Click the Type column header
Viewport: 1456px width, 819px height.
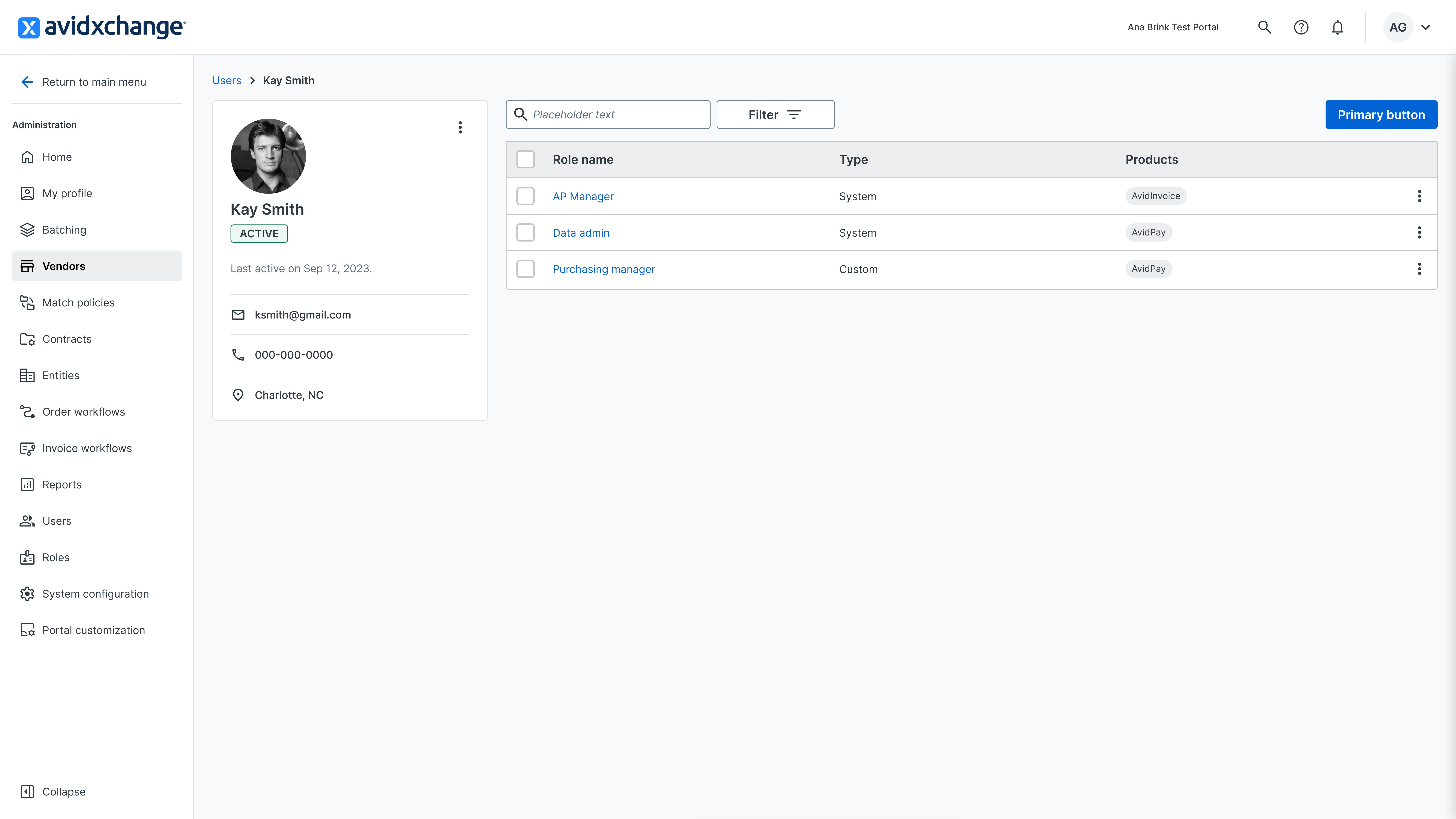coord(854,160)
